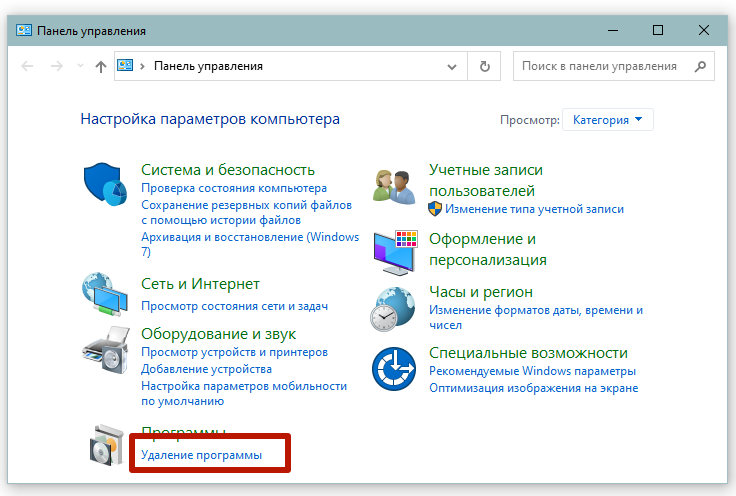
Task: Expand the address bar history dropdown
Action: coord(452,67)
